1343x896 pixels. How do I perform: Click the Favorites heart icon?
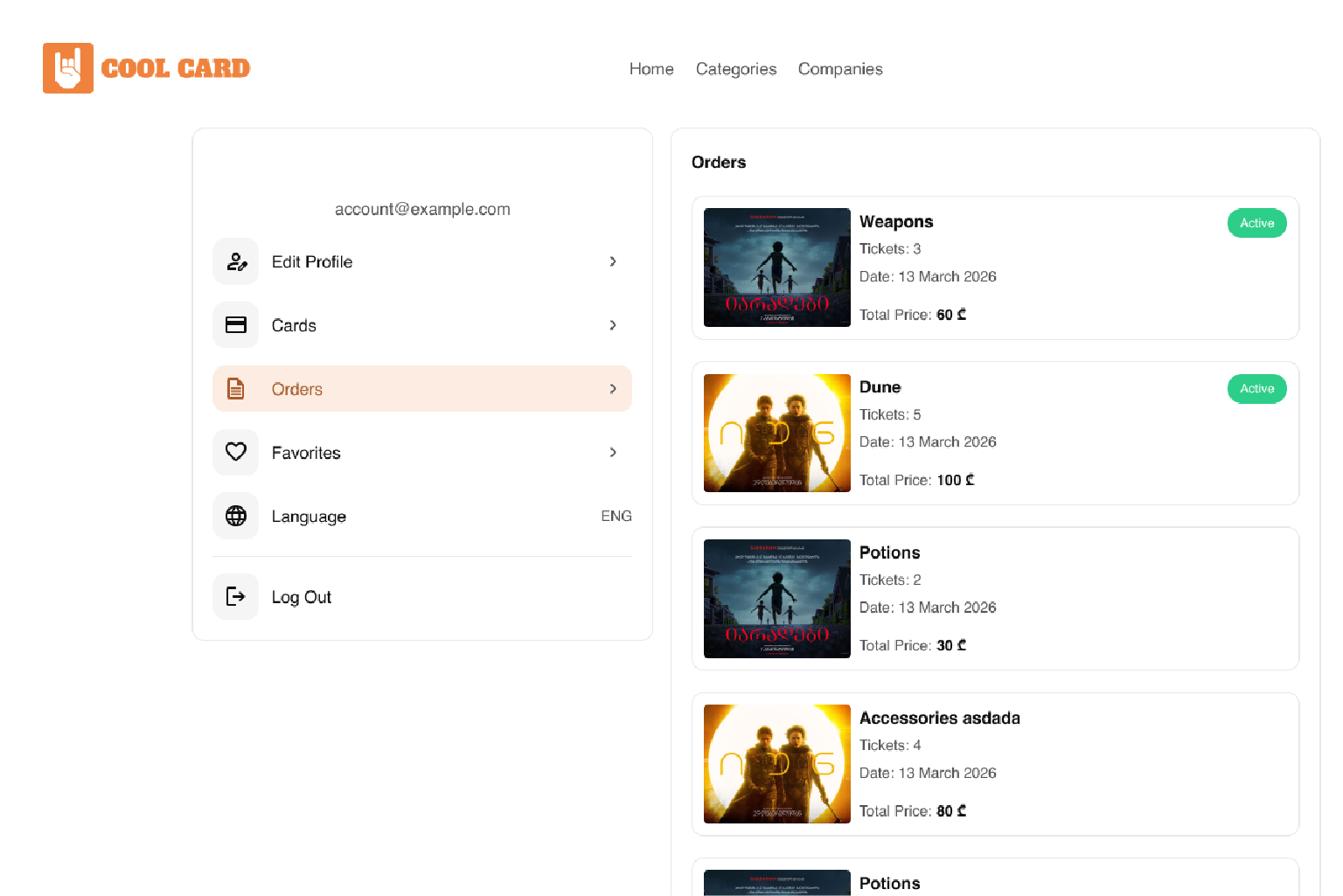coord(236,452)
